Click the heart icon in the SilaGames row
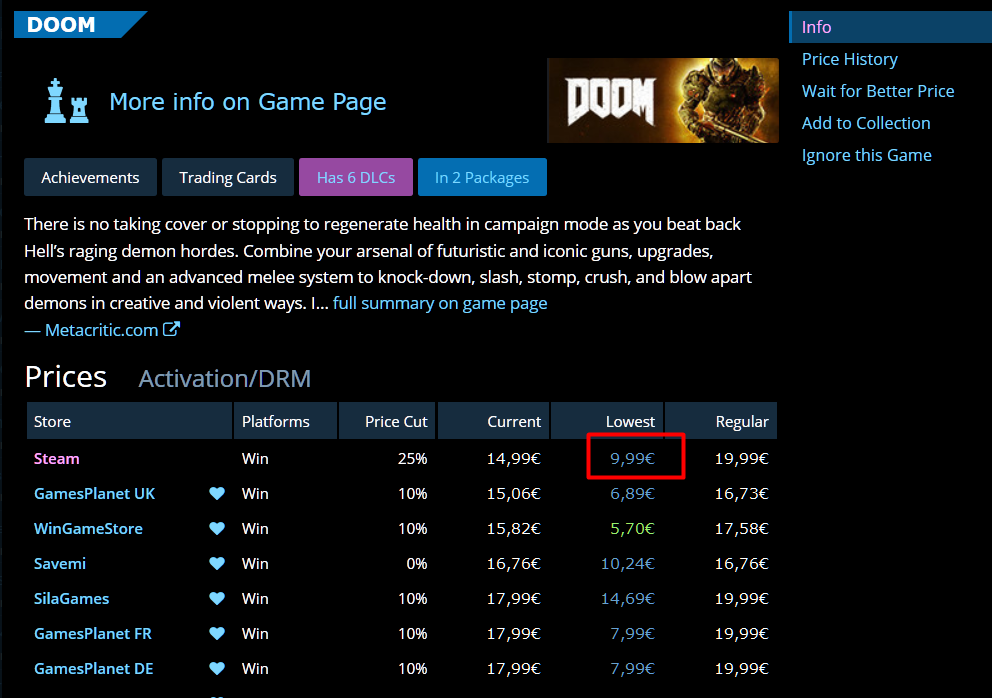 click(x=217, y=598)
